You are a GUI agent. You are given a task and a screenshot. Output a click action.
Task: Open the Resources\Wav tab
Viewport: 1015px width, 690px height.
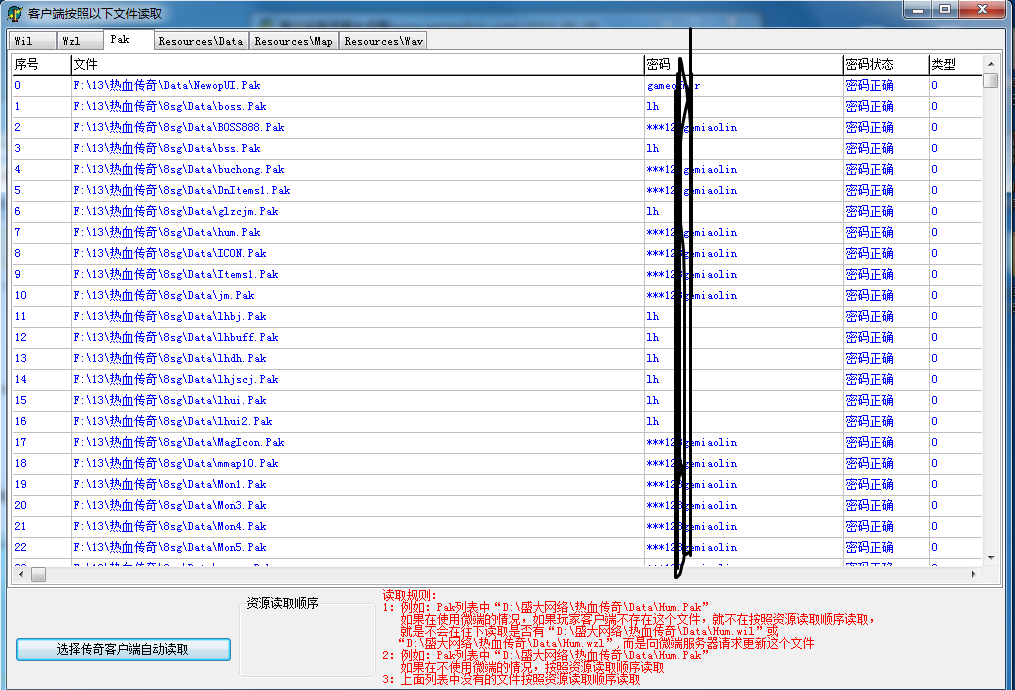click(383, 41)
